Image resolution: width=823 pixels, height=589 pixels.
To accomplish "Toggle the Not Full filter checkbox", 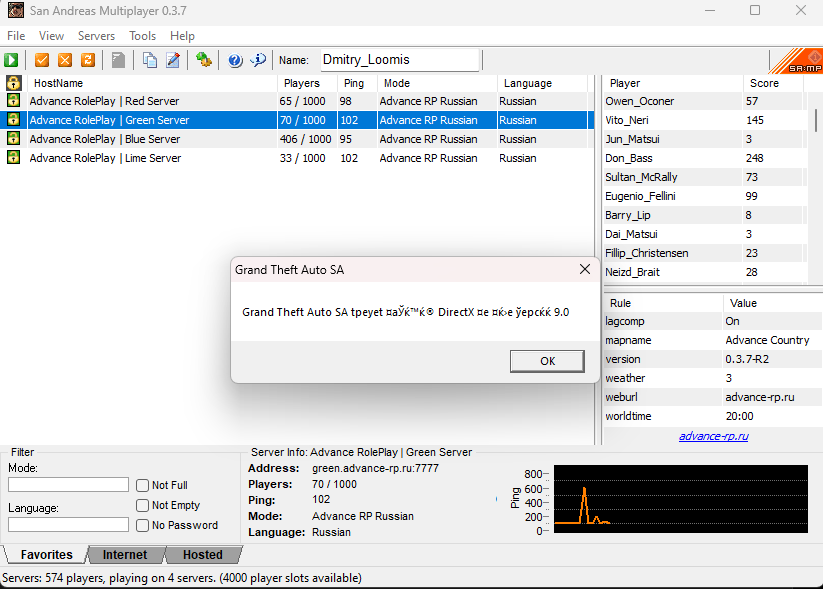I will click(x=142, y=485).
